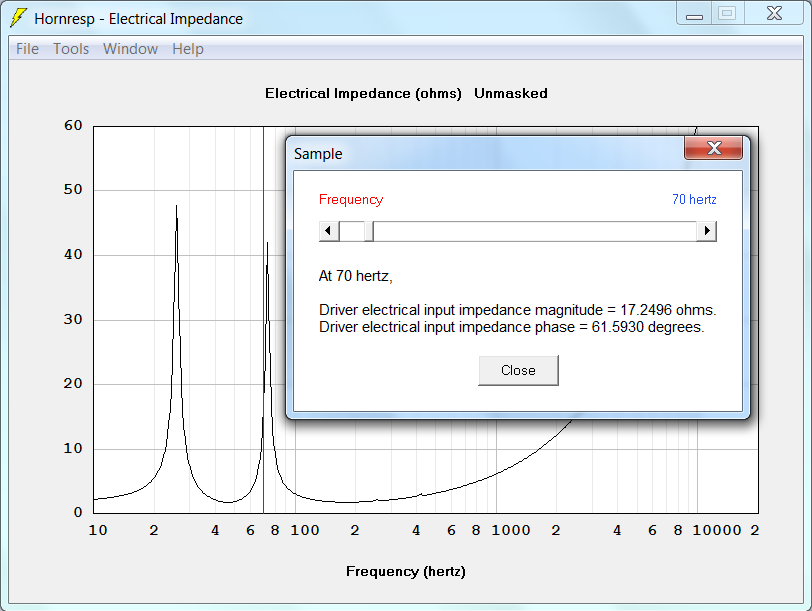Click the 'Frequency (hertz)' axis label
The width and height of the screenshot is (812, 611).
coord(405,571)
